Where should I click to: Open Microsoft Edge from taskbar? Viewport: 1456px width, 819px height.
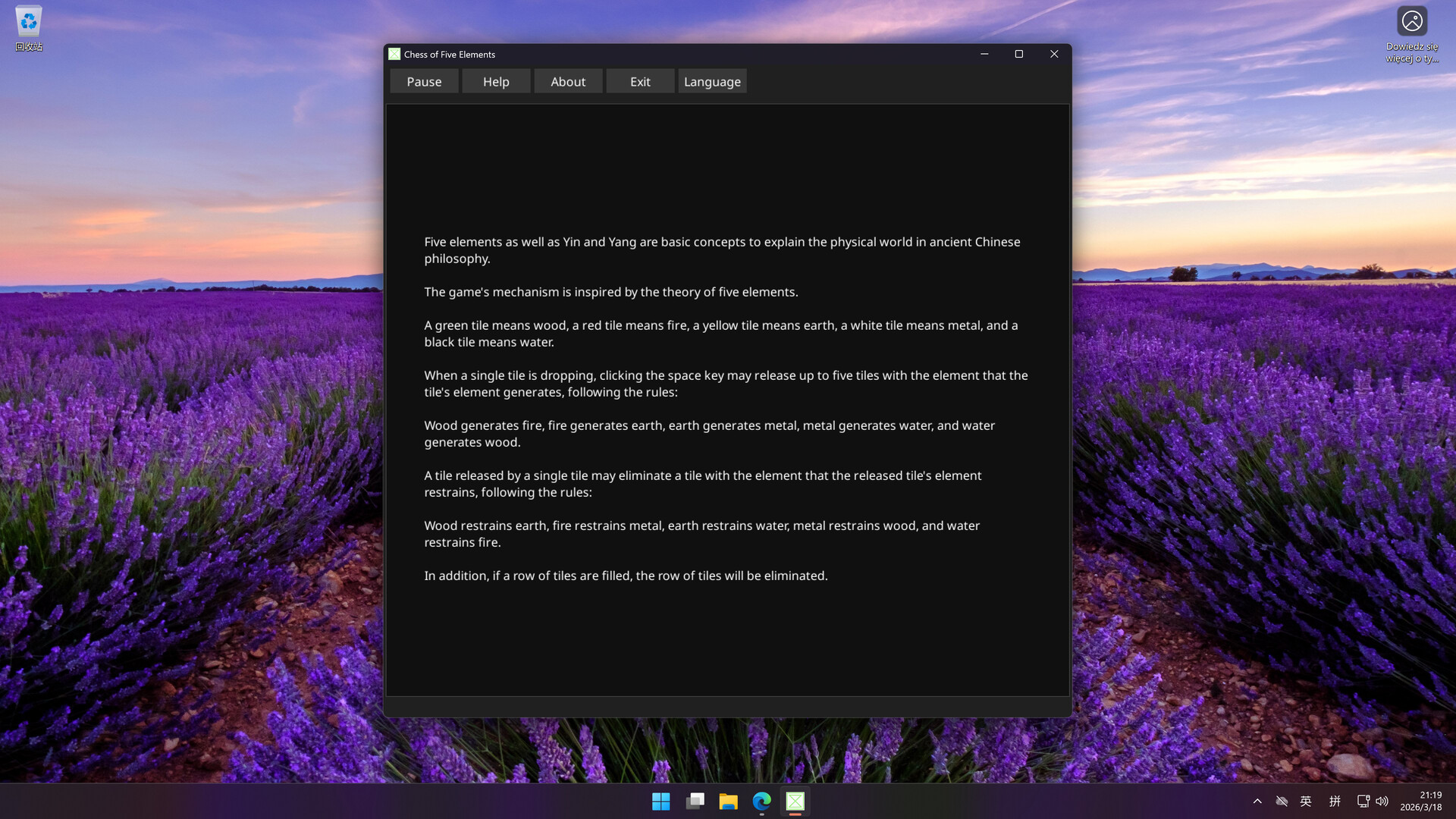point(761,802)
